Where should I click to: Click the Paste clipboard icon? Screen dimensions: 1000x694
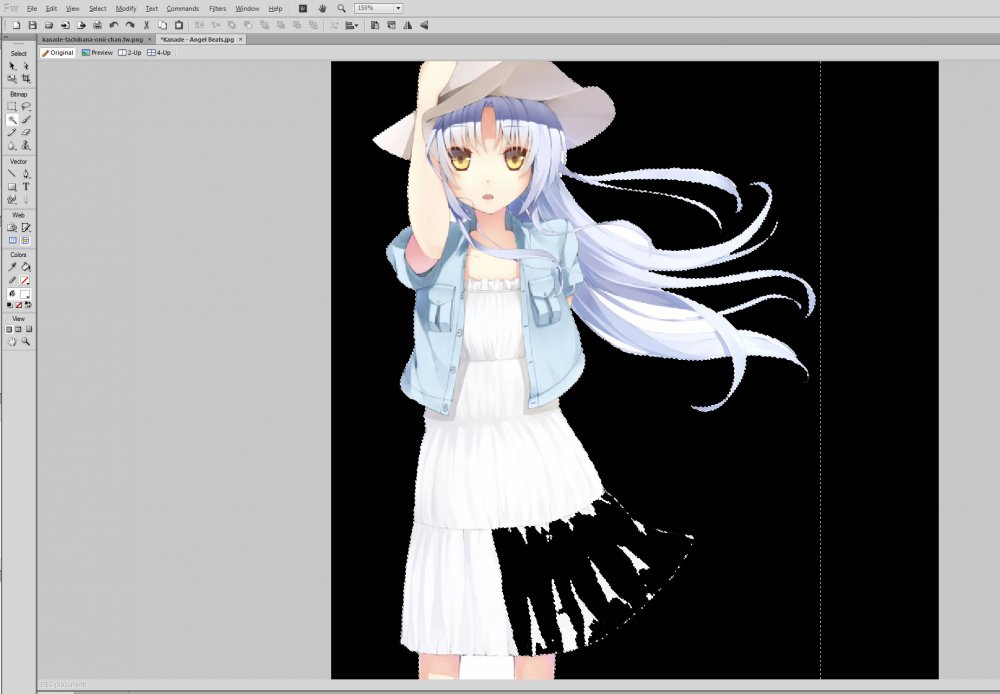(179, 26)
